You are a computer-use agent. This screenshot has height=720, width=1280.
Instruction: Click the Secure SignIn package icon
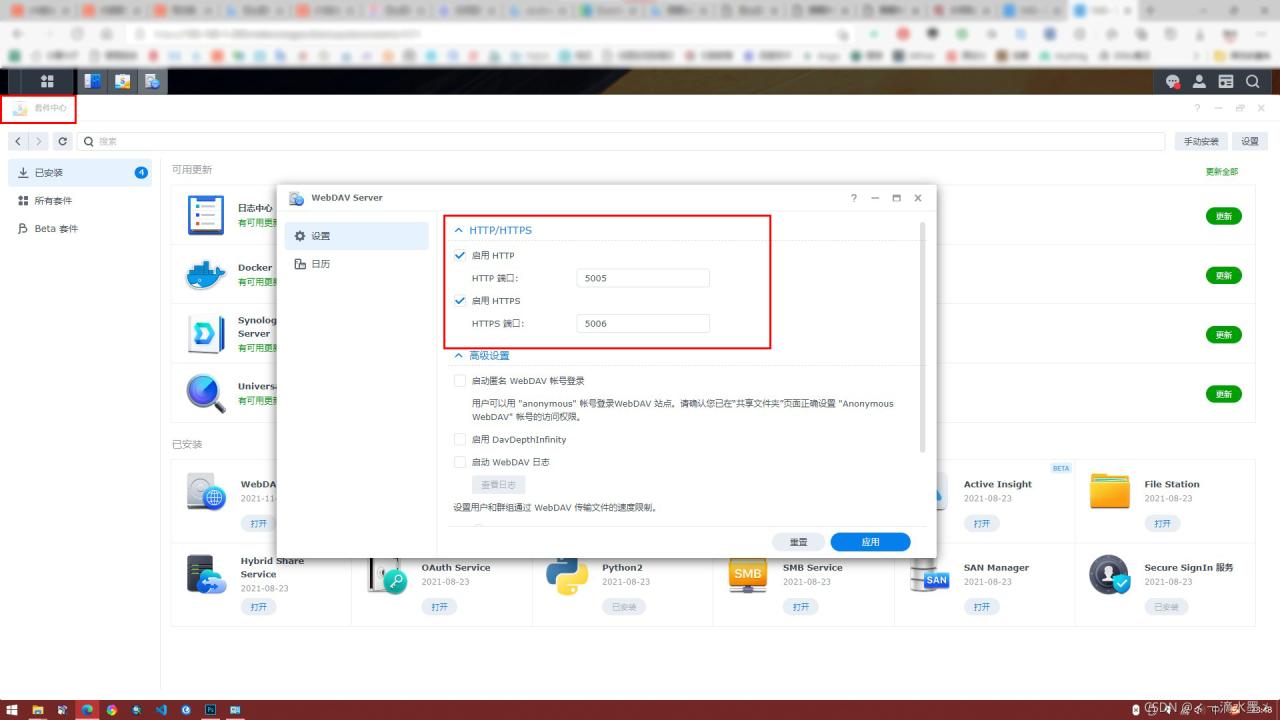(1109, 575)
